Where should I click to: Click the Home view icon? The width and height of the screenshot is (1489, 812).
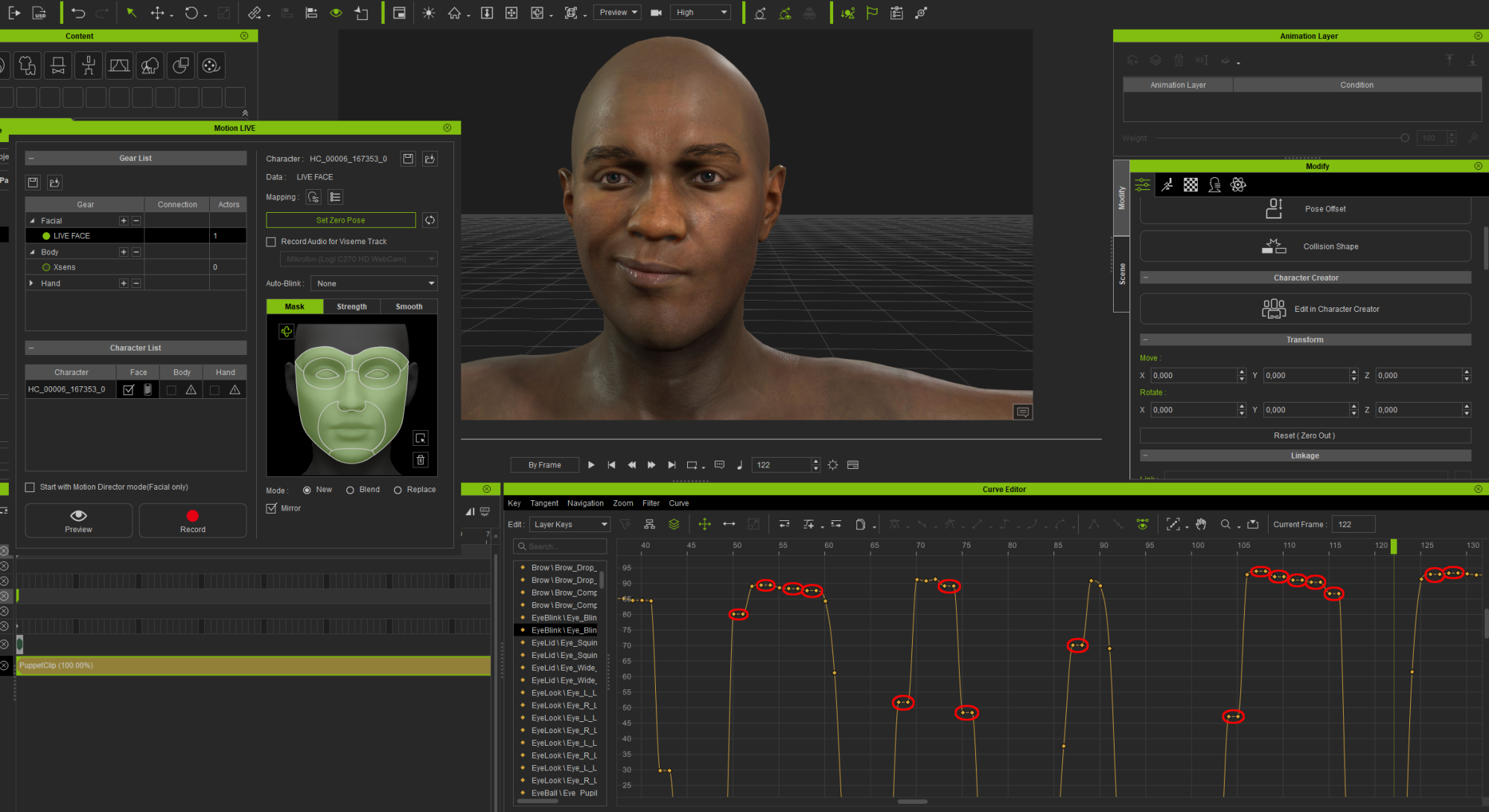[454, 13]
